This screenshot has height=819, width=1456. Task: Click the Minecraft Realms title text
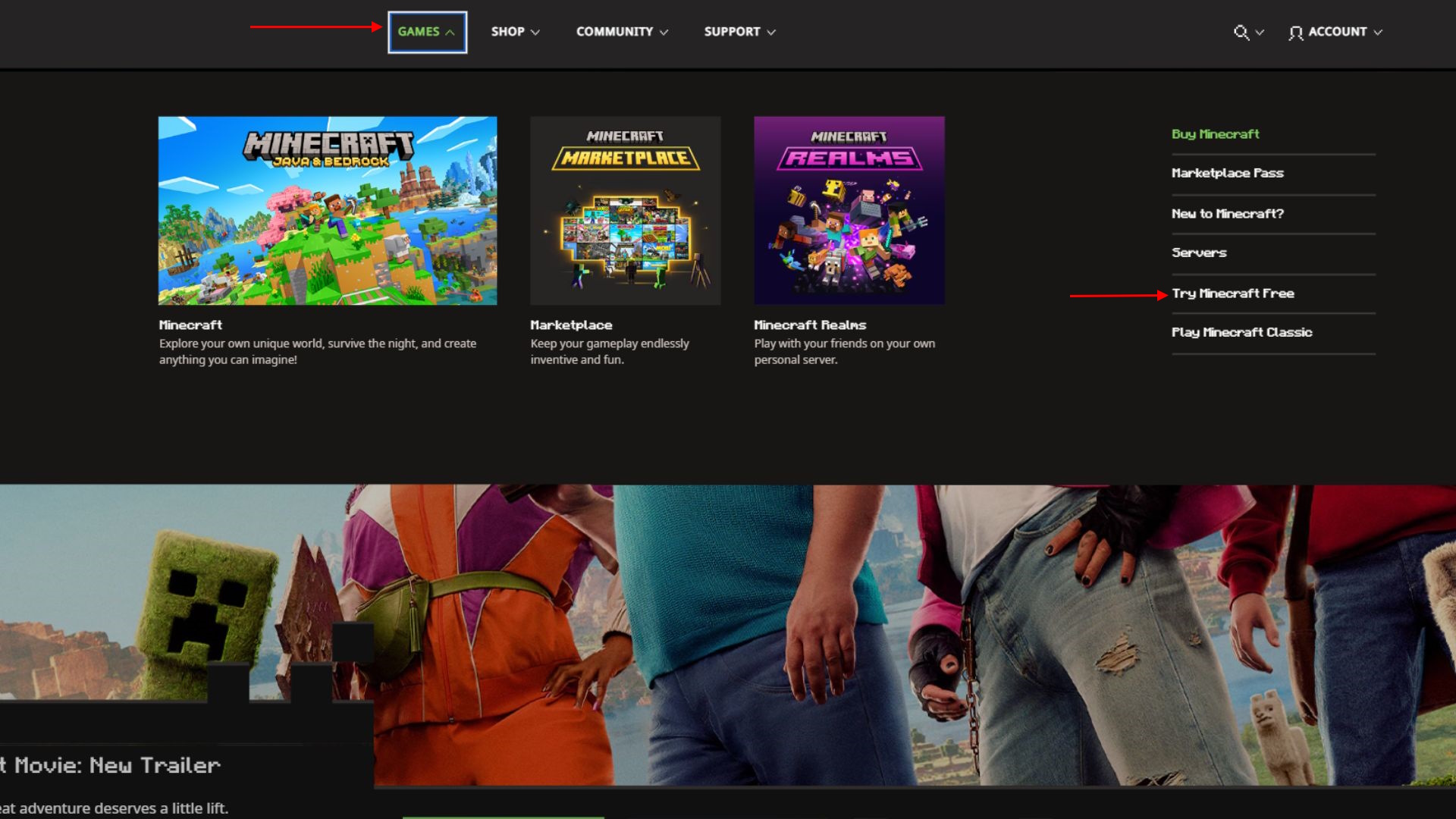pyautogui.click(x=809, y=325)
